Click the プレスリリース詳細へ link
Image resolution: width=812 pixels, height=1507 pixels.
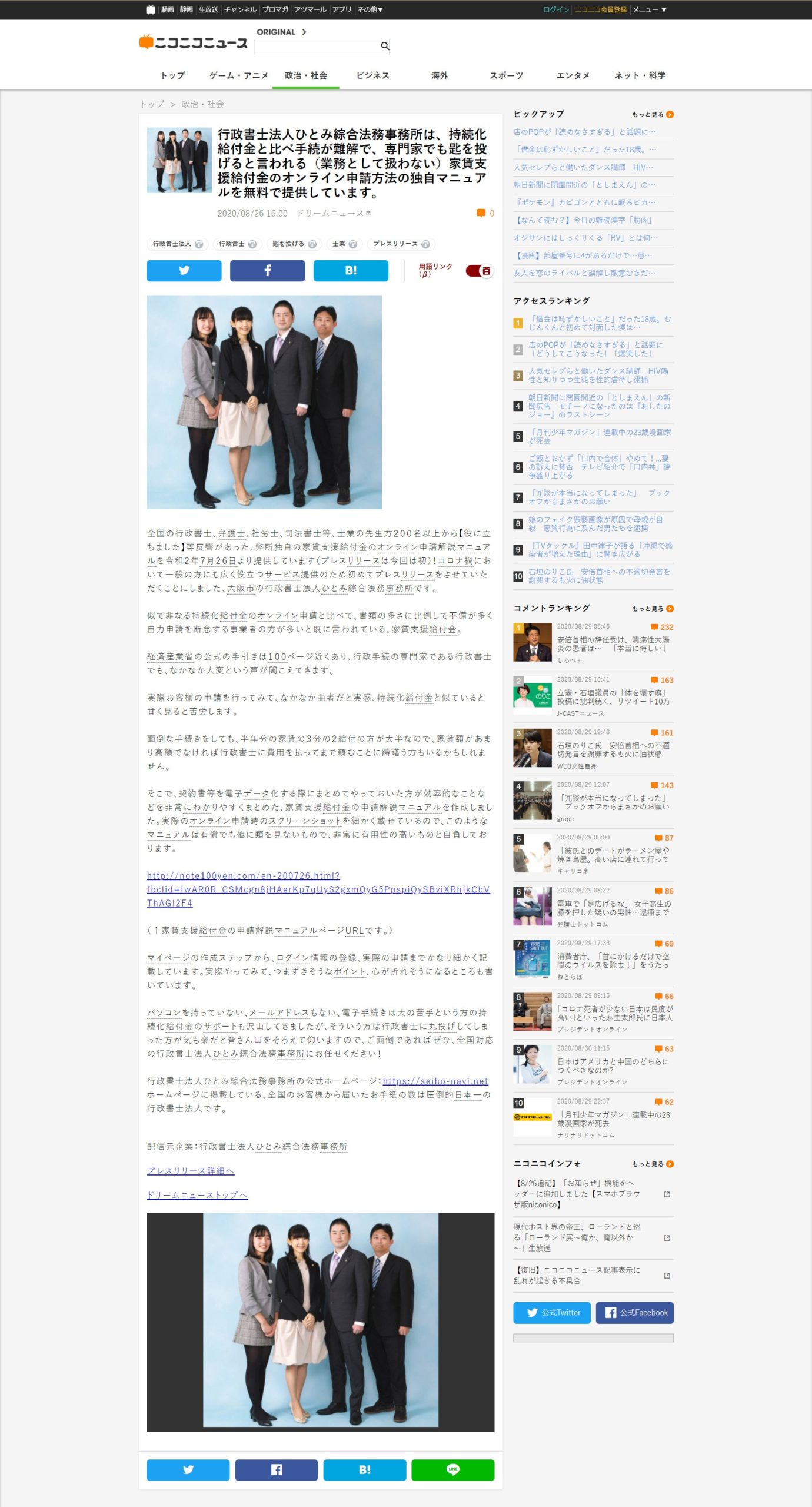190,1170
